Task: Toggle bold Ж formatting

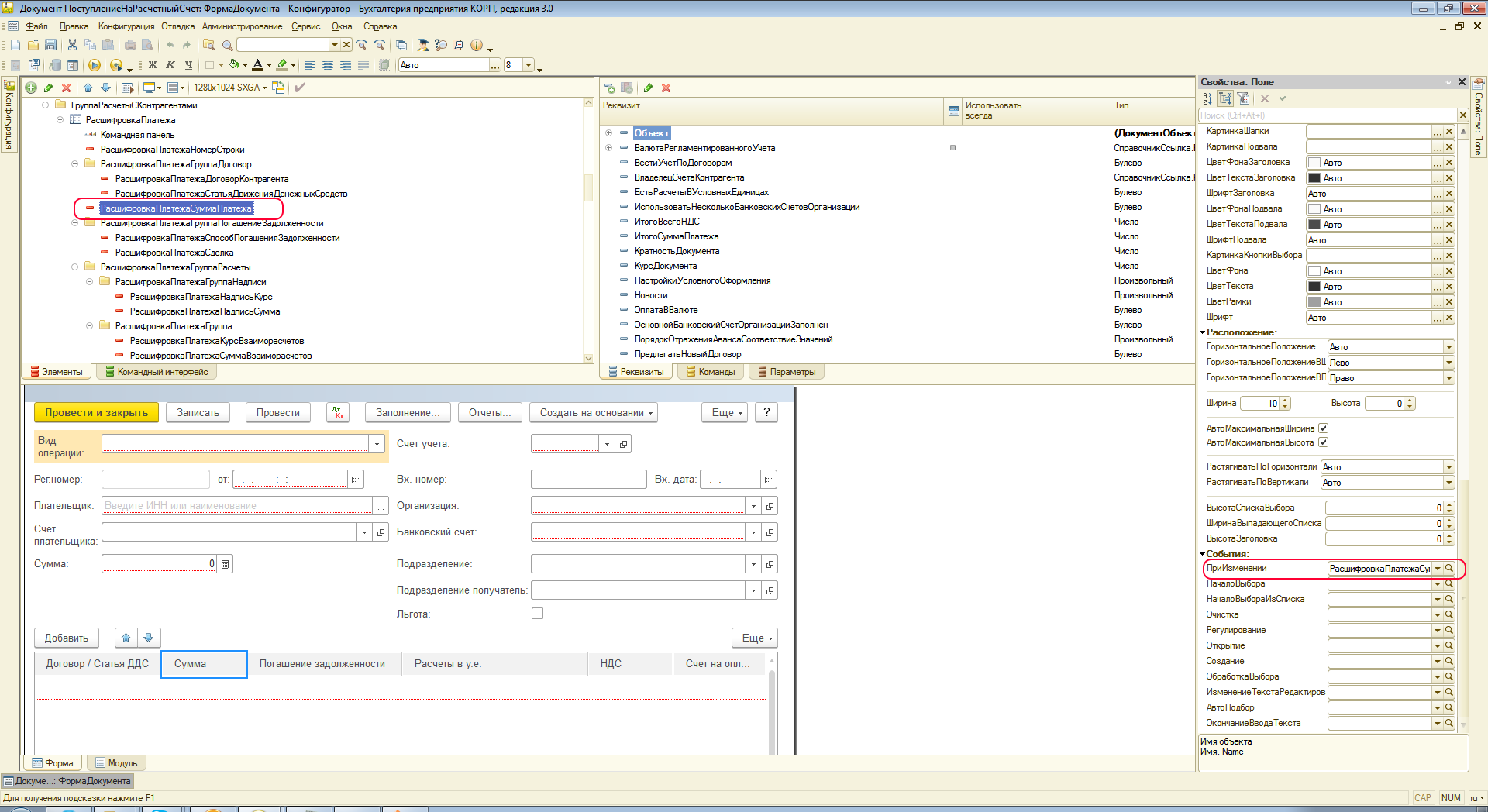Action: click(153, 65)
